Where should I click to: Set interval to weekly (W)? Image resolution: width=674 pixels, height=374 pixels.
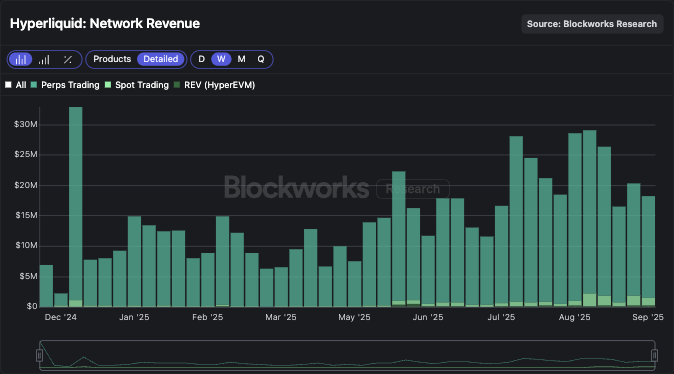click(221, 59)
